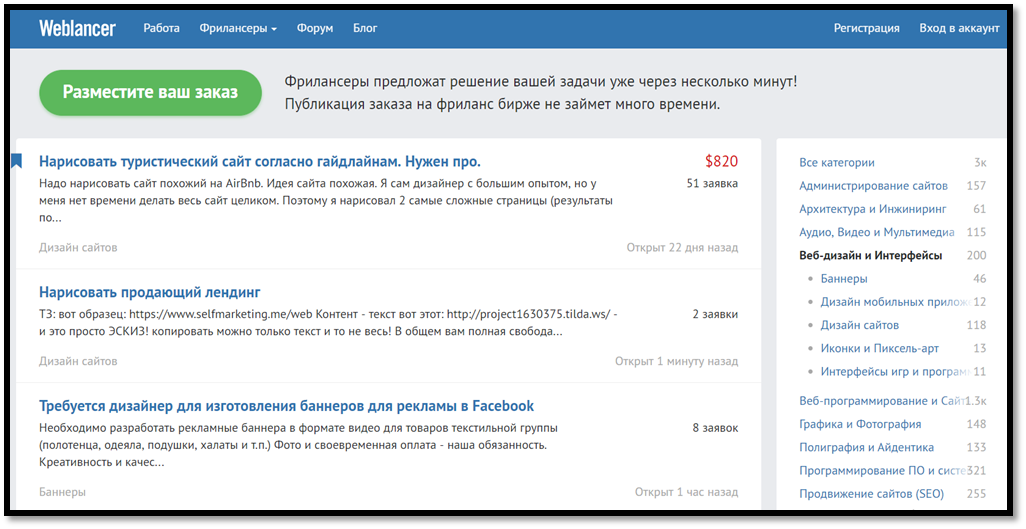Click the Регистрация link
1026x529 pixels.
click(x=866, y=28)
